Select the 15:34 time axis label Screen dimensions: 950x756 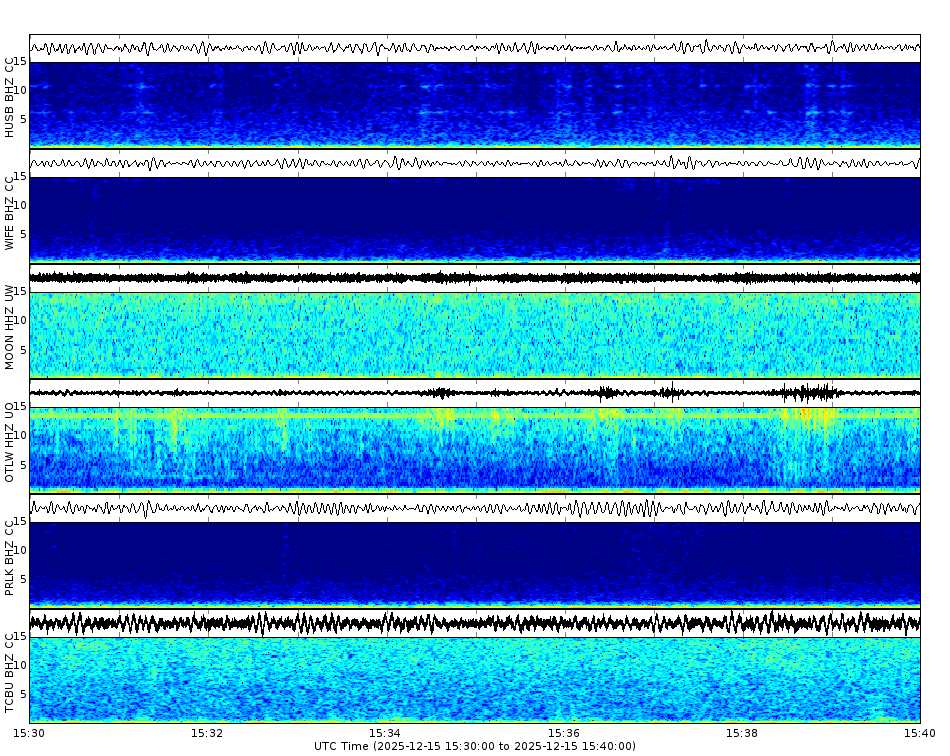[x=387, y=731]
